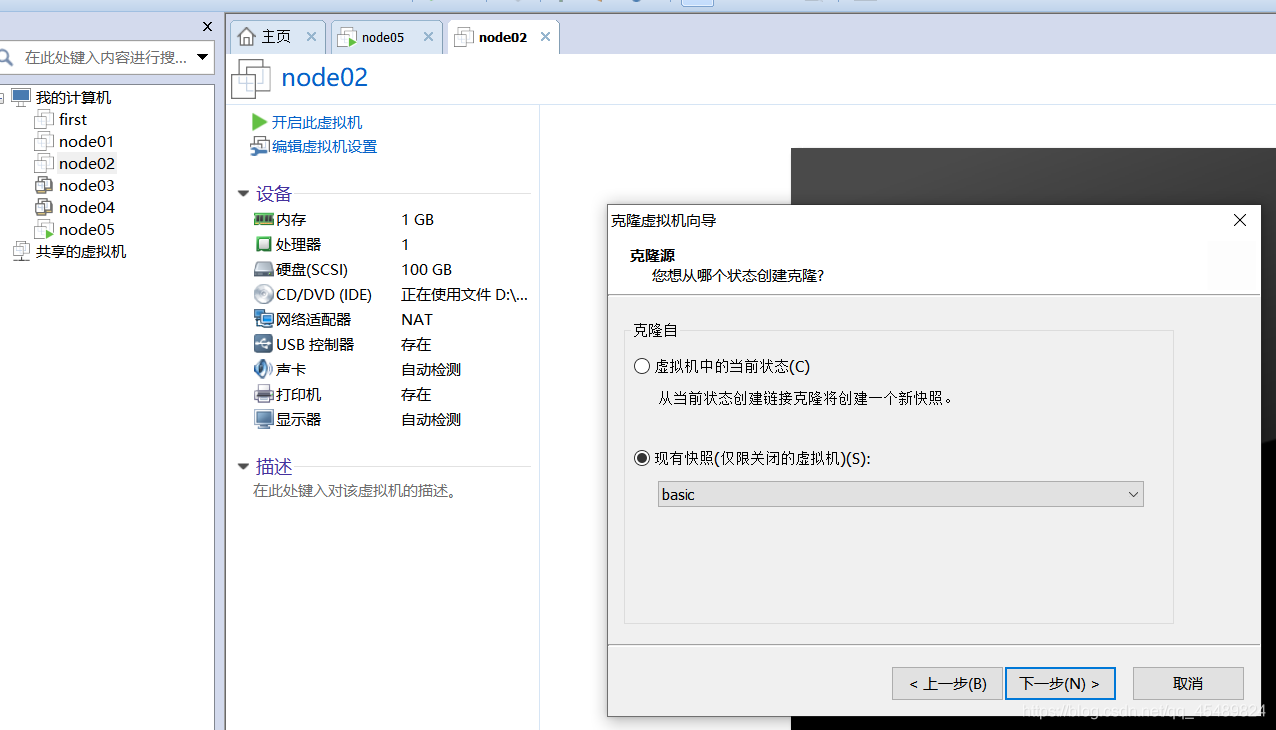Click the 内存 memory chip icon
Viewport: 1276px width, 730px height.
[x=264, y=219]
